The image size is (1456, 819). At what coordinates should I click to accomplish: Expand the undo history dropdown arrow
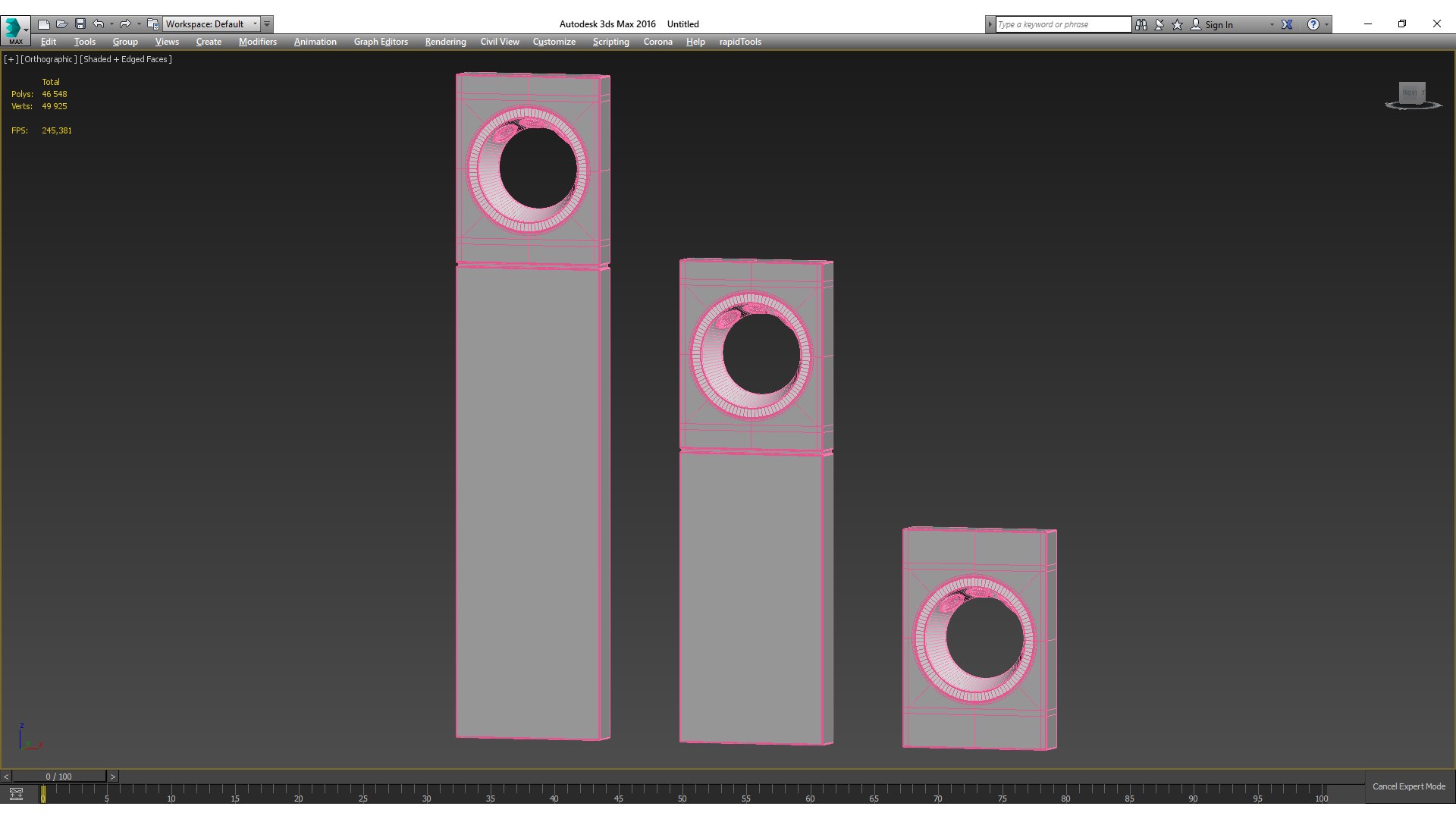tap(111, 24)
